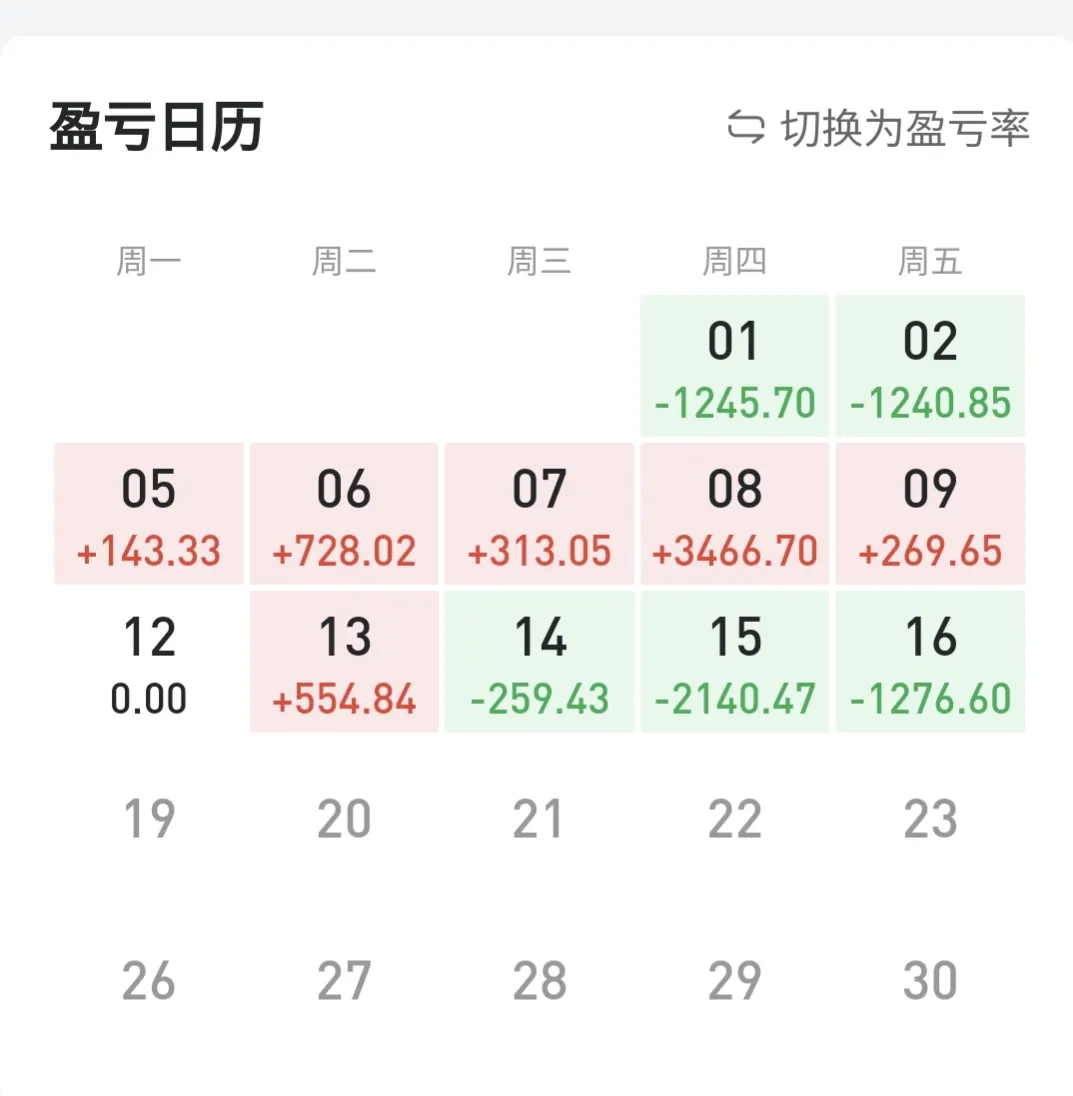Select the greyed-out day 30
The image size is (1073, 1096).
point(930,981)
